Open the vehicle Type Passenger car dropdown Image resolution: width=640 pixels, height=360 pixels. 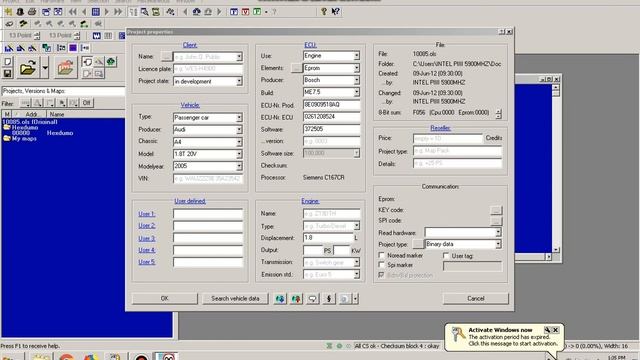coord(239,118)
